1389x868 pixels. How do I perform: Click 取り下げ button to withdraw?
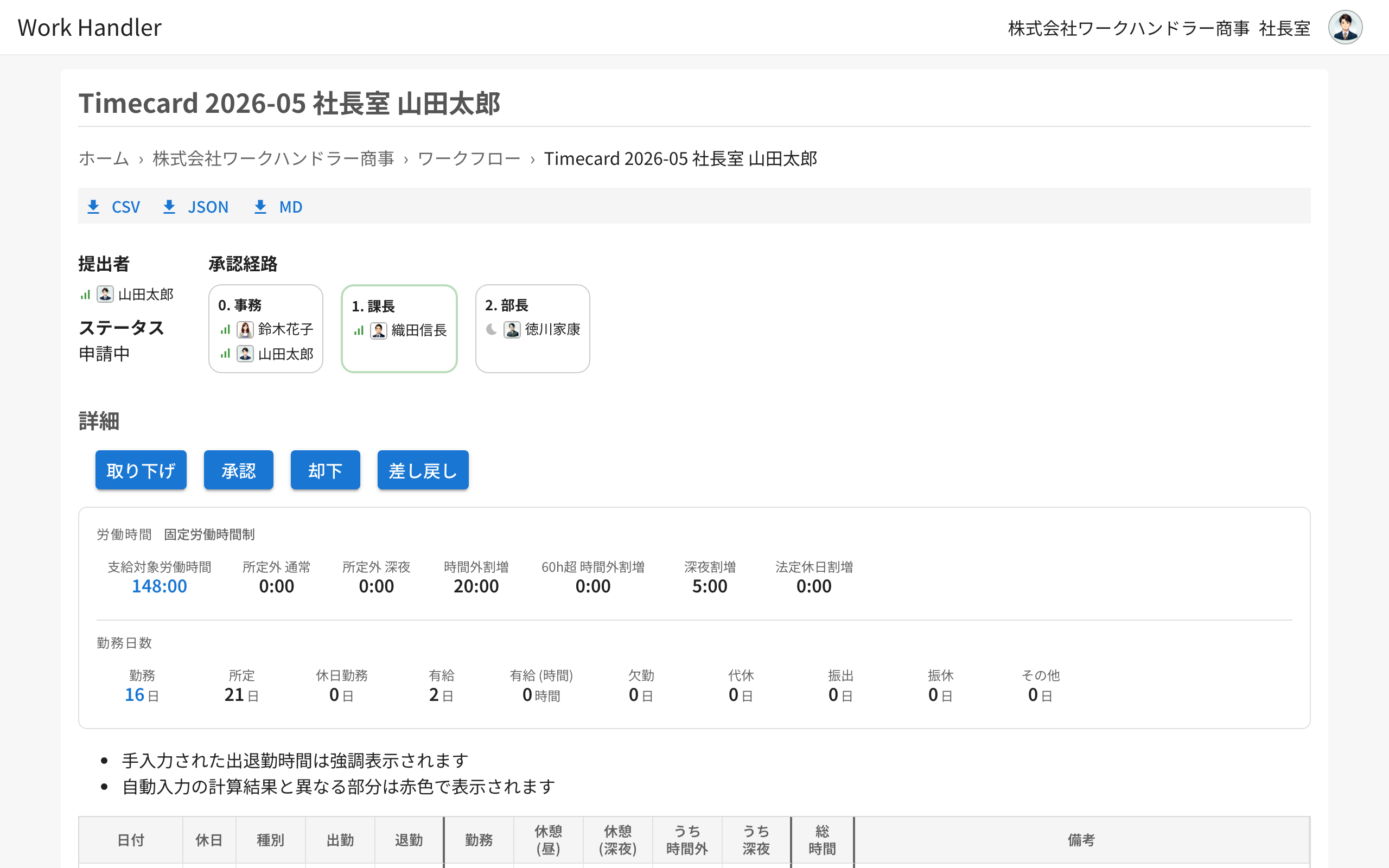(141, 470)
